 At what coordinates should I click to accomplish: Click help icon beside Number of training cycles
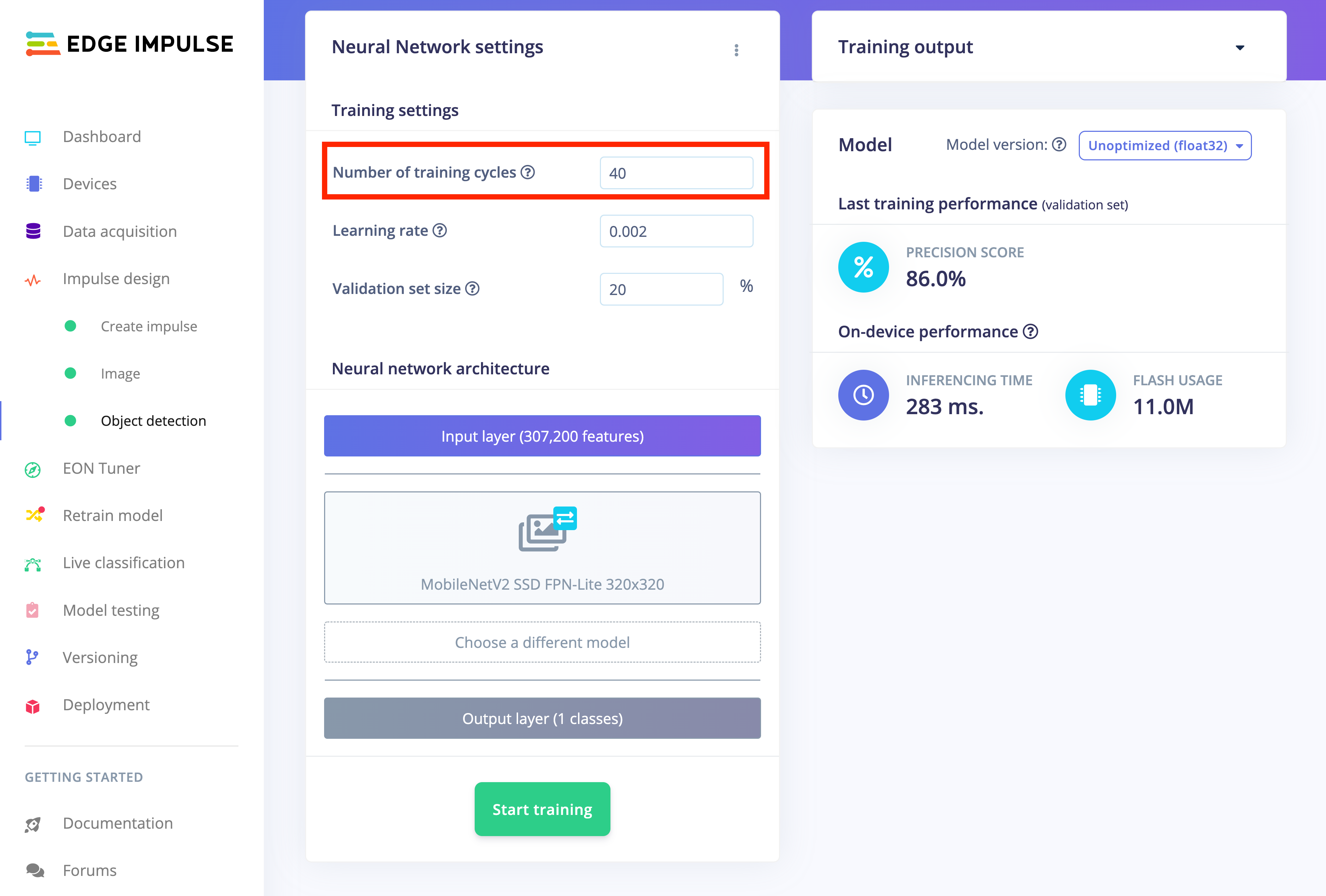[528, 172]
